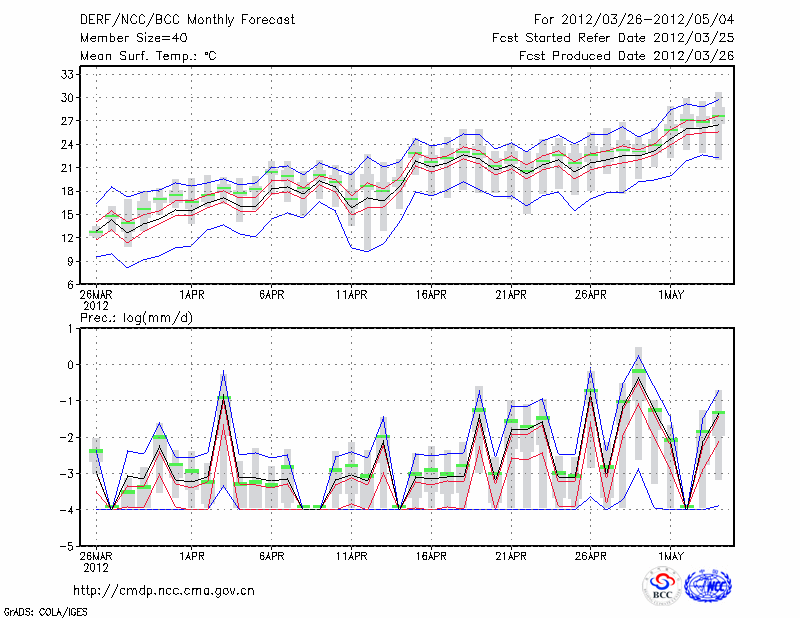Screen dimensions: 800x618
Task: Click 6APR on the precipitation chart axis
Action: [x=271, y=556]
